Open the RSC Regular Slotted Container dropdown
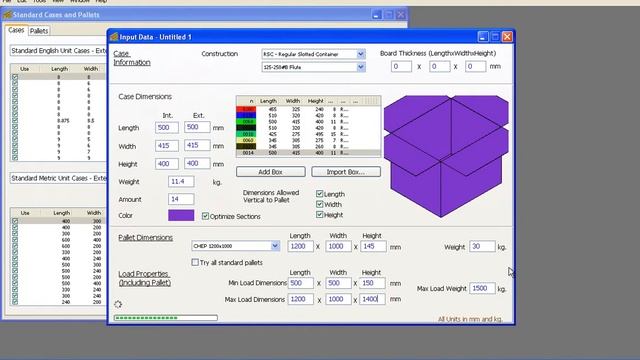Image resolution: width=640 pixels, height=360 pixels. click(360, 54)
